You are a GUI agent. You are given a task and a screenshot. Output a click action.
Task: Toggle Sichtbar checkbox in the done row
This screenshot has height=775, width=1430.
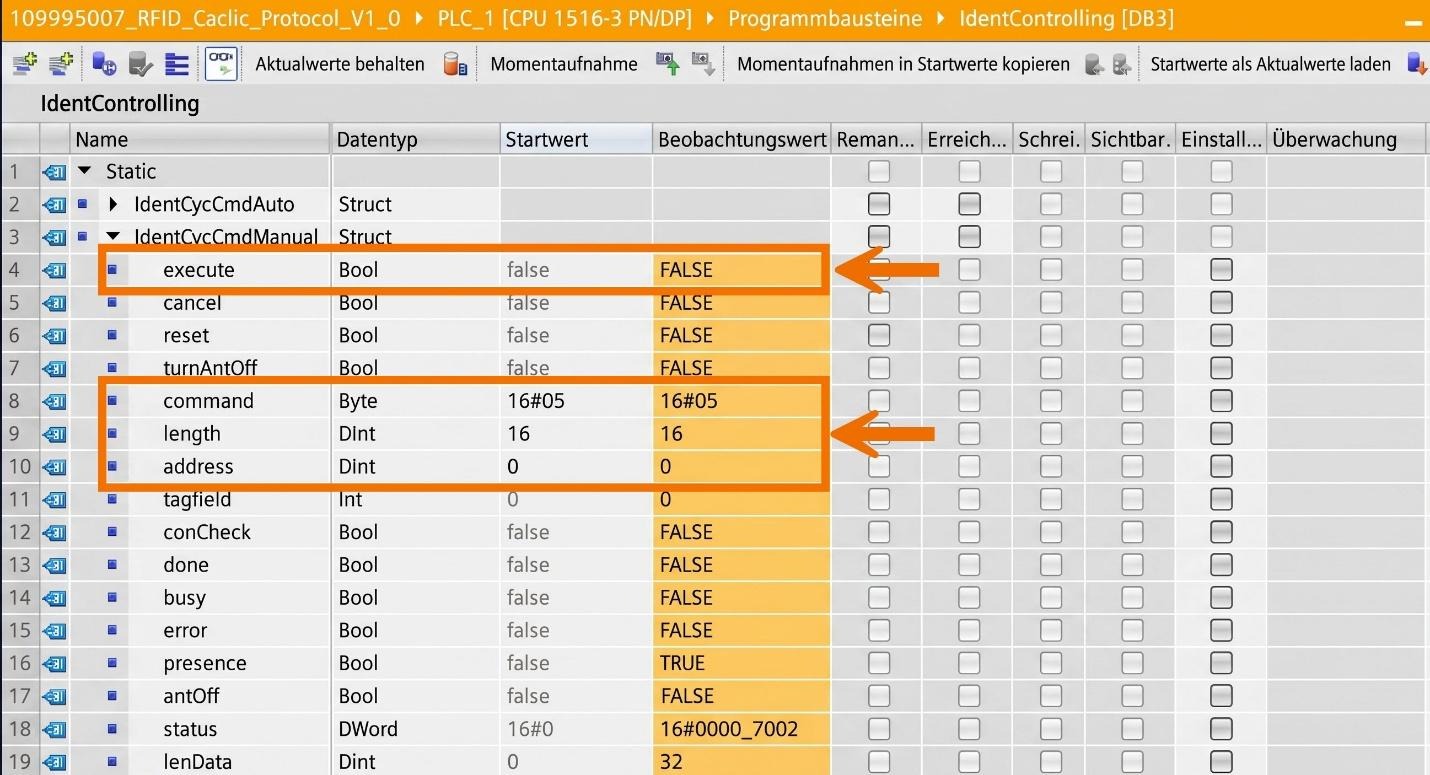pyautogui.click(x=1132, y=565)
